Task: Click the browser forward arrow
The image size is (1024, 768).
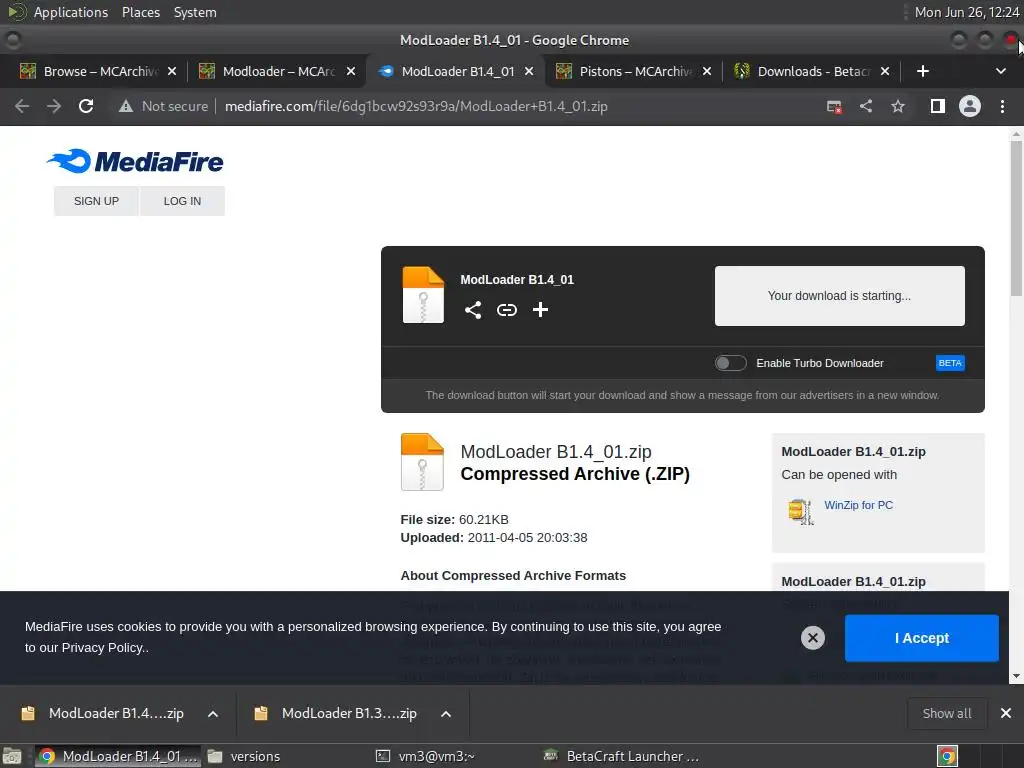Action: coord(54,106)
